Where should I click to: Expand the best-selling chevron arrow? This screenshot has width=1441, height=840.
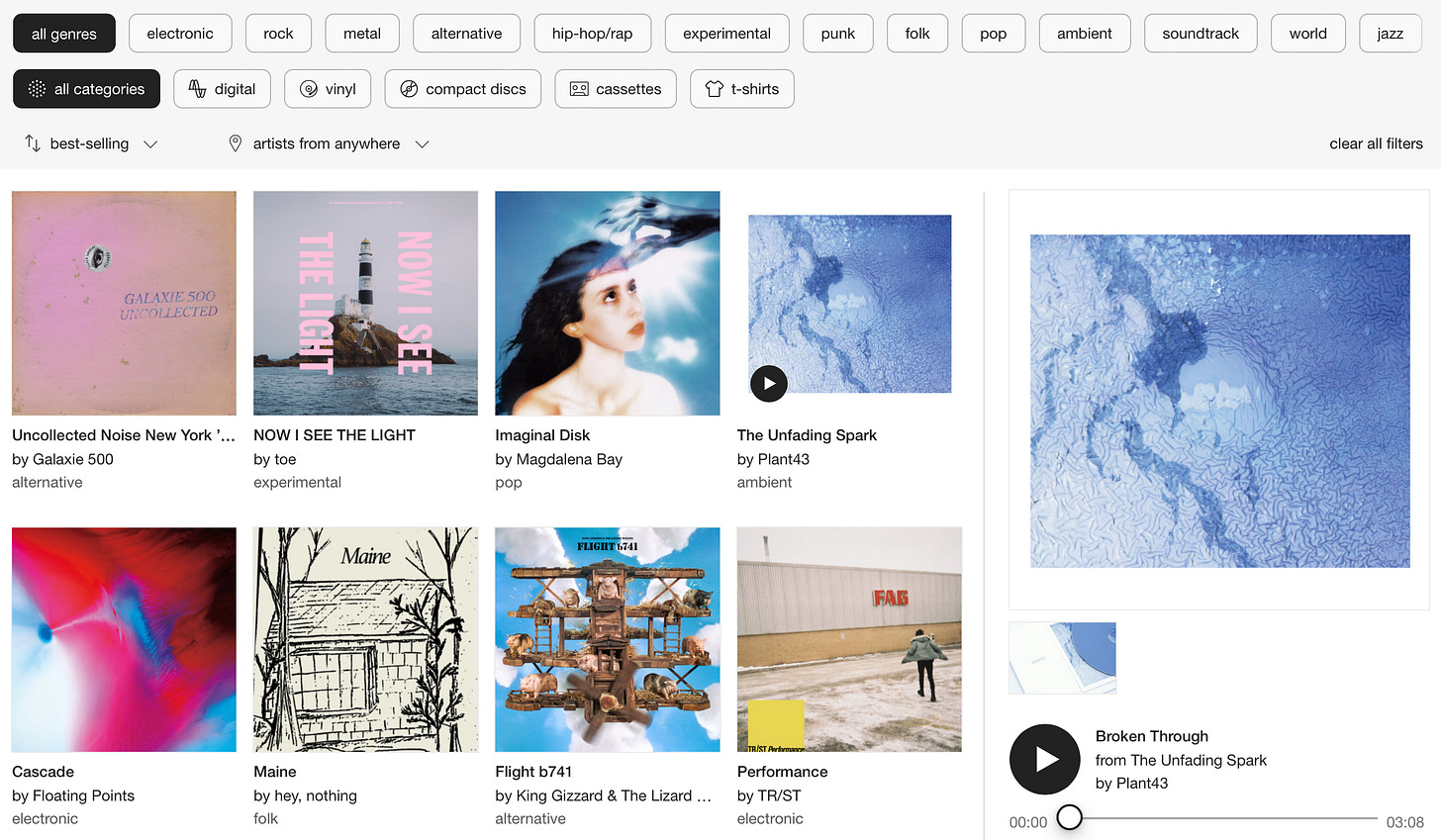[x=150, y=144]
